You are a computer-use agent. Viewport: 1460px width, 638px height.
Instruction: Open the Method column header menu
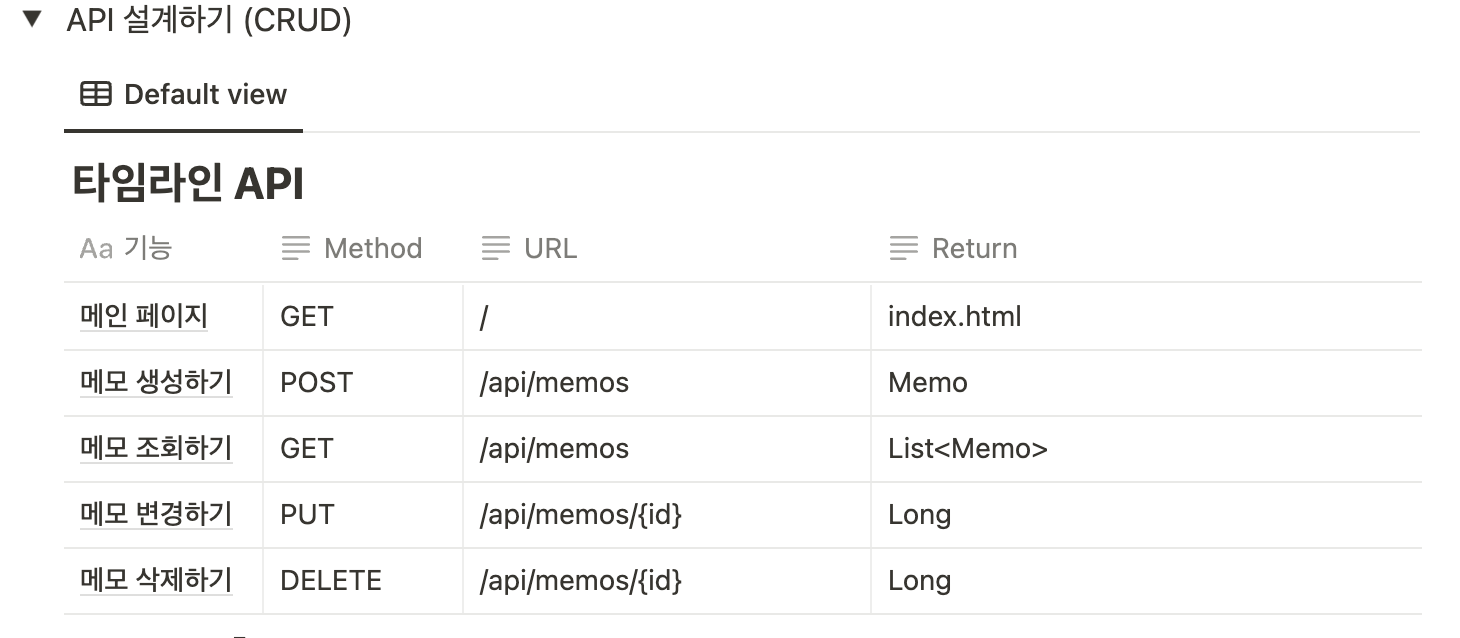(x=373, y=248)
